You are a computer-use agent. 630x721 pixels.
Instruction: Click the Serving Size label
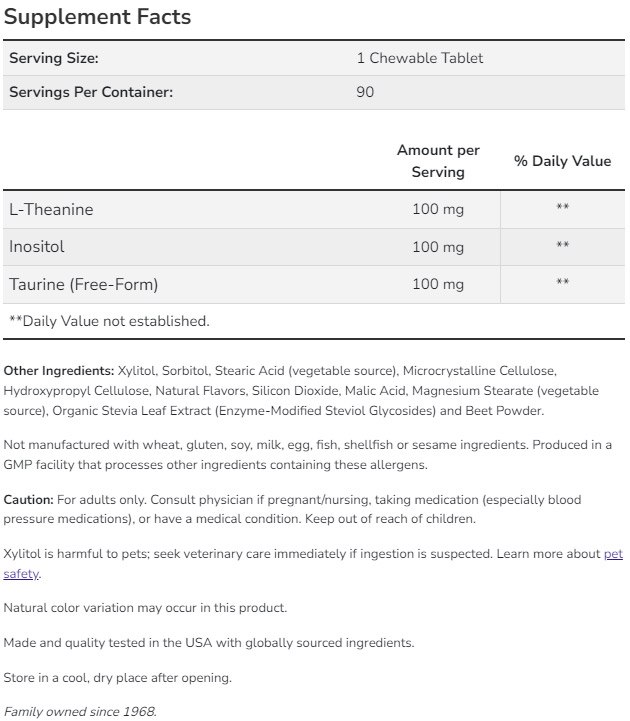coord(54,58)
